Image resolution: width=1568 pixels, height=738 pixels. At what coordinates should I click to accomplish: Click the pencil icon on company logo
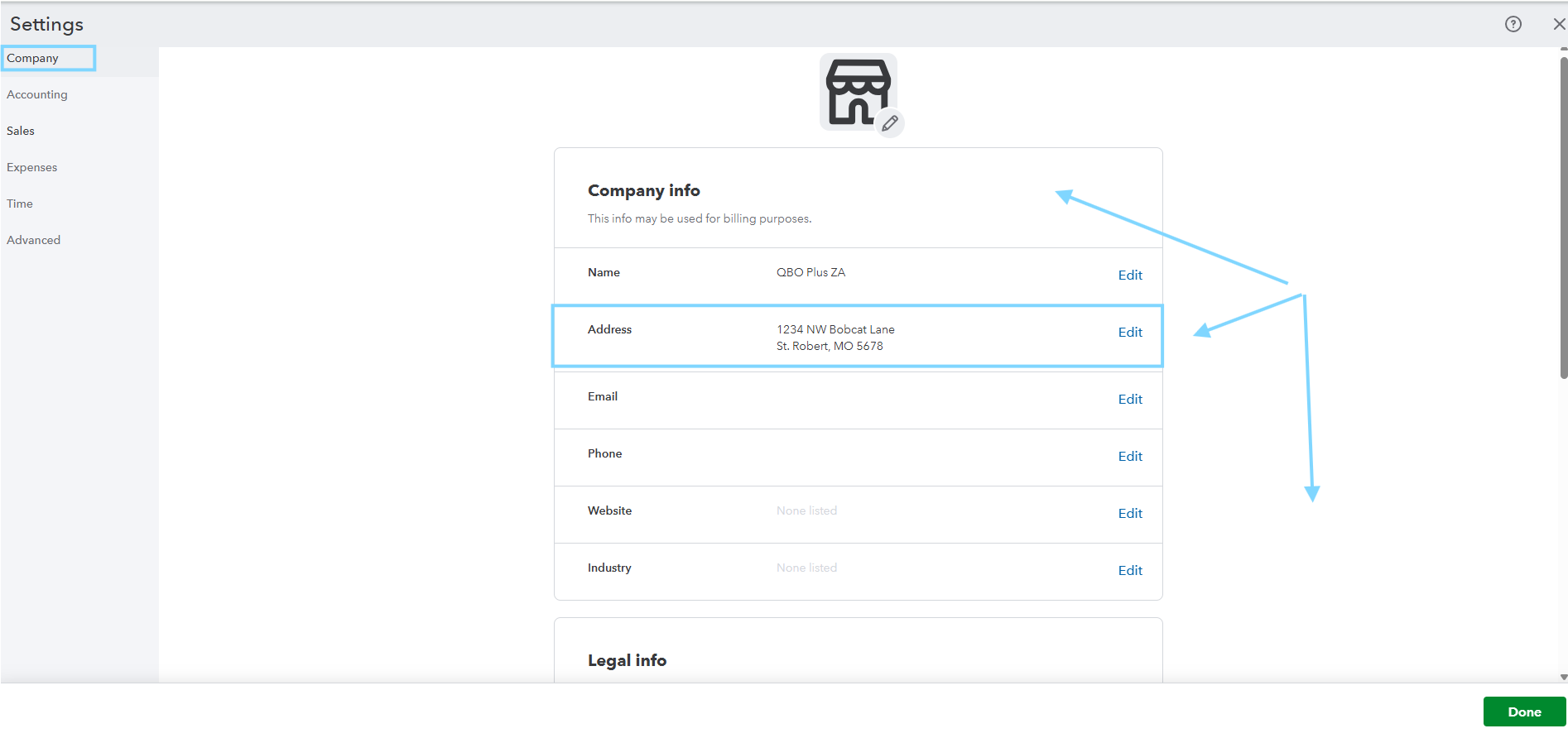click(x=890, y=123)
